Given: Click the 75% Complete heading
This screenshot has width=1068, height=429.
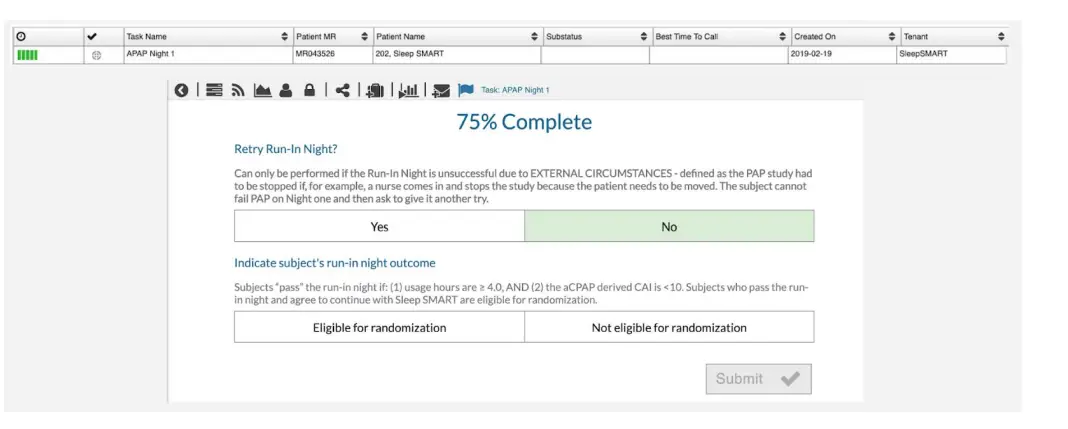Looking at the screenshot, I should [524, 122].
